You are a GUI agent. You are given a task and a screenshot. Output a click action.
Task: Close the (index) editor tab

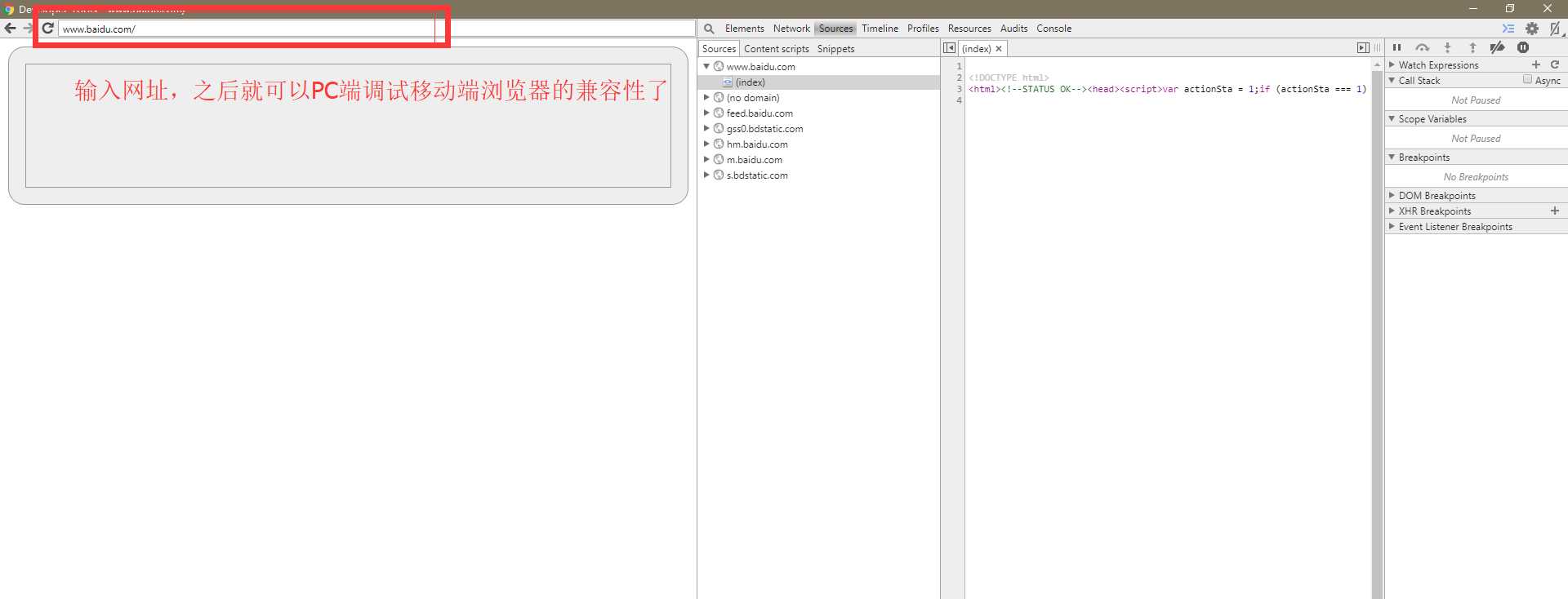pyautogui.click(x=999, y=49)
